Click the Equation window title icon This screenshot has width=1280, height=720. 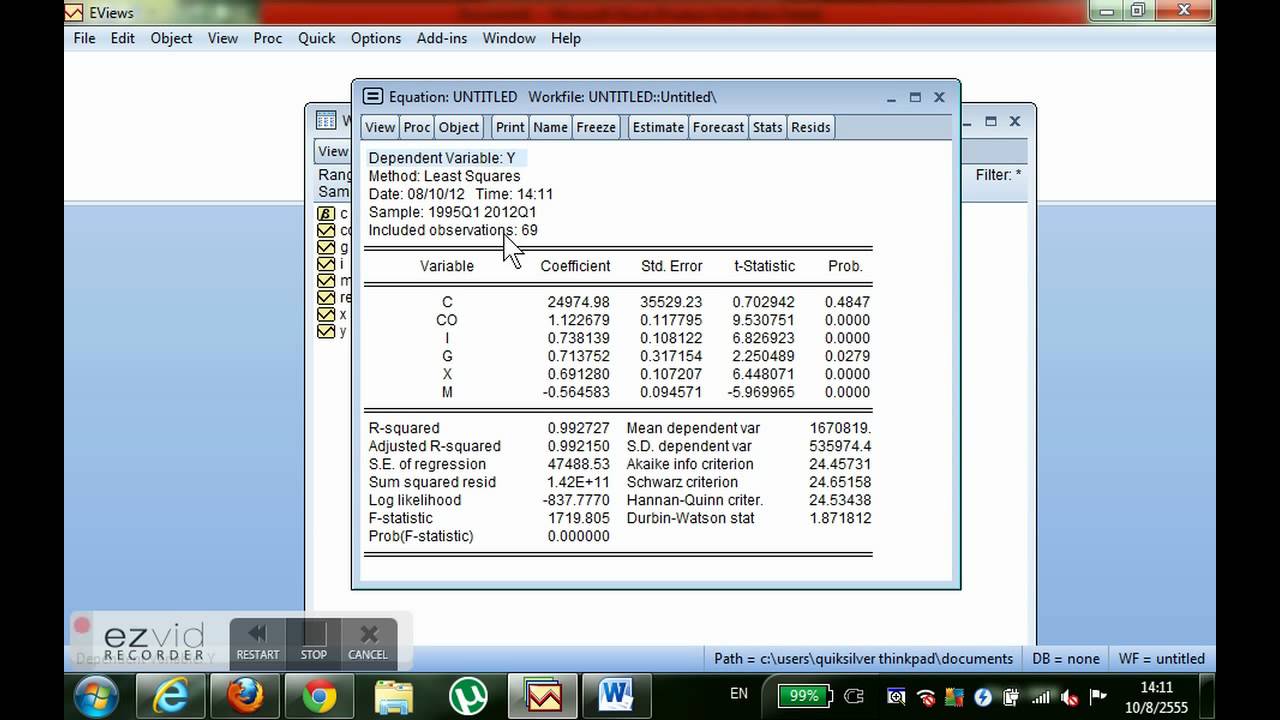(373, 97)
